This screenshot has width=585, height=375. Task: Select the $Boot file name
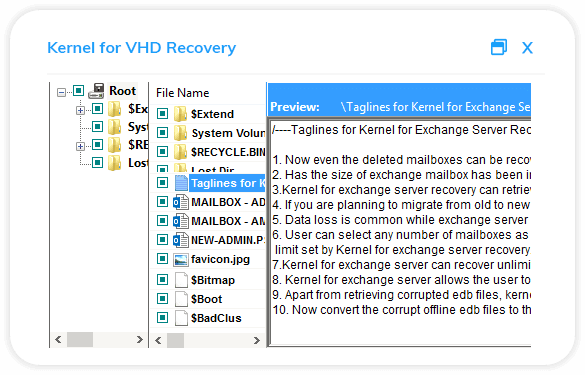coord(206,299)
